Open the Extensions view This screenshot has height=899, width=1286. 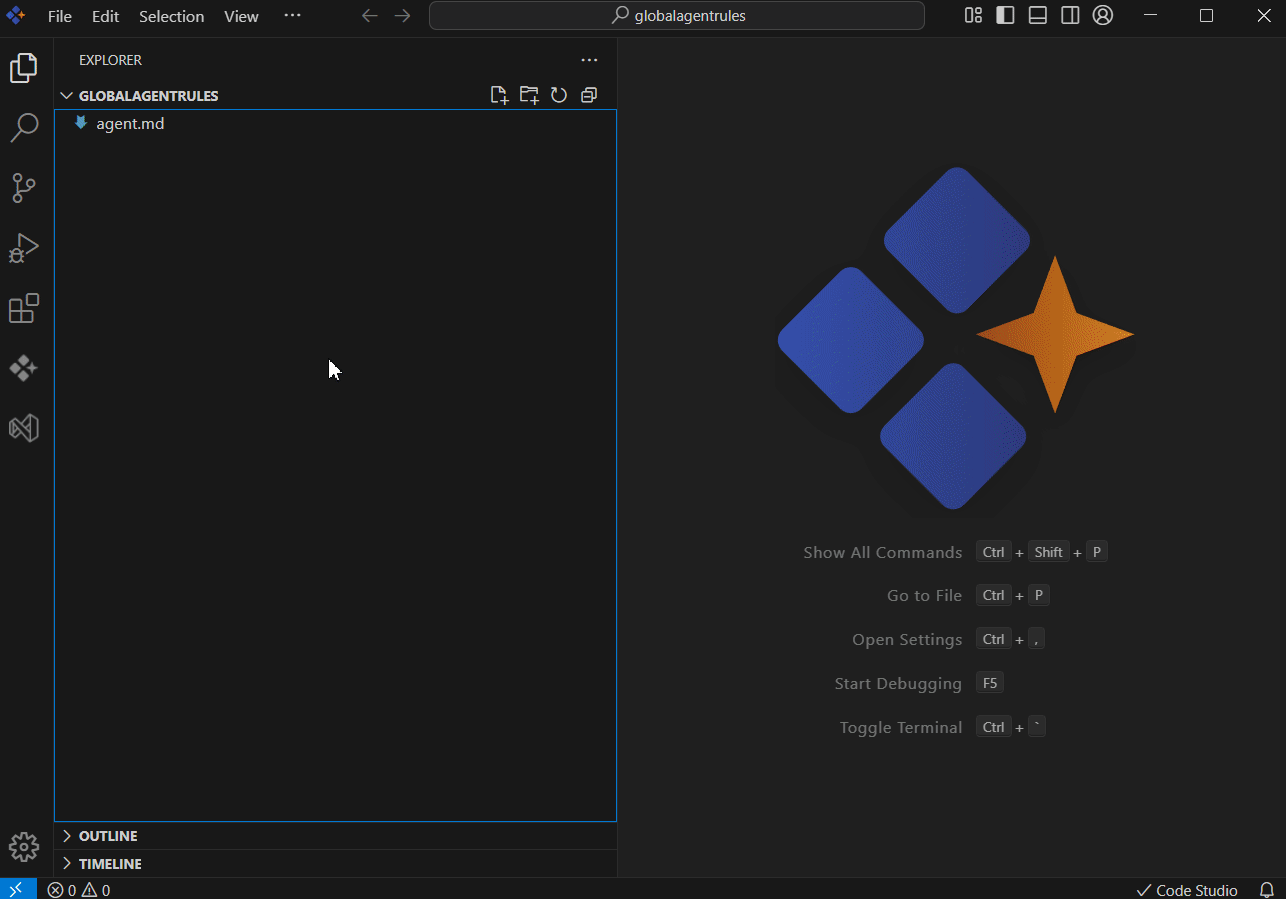(x=24, y=308)
